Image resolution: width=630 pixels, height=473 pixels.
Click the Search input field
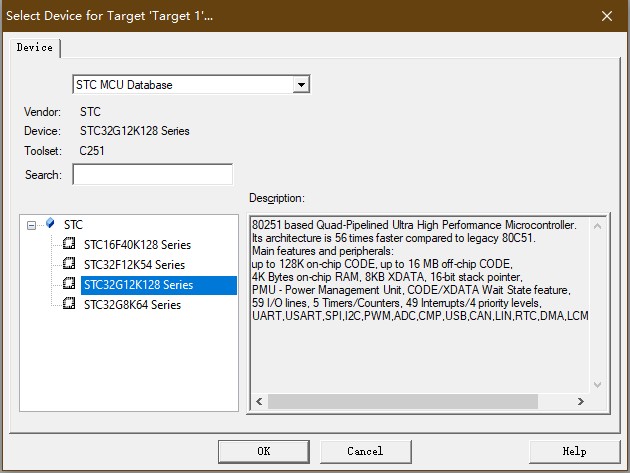tap(153, 174)
